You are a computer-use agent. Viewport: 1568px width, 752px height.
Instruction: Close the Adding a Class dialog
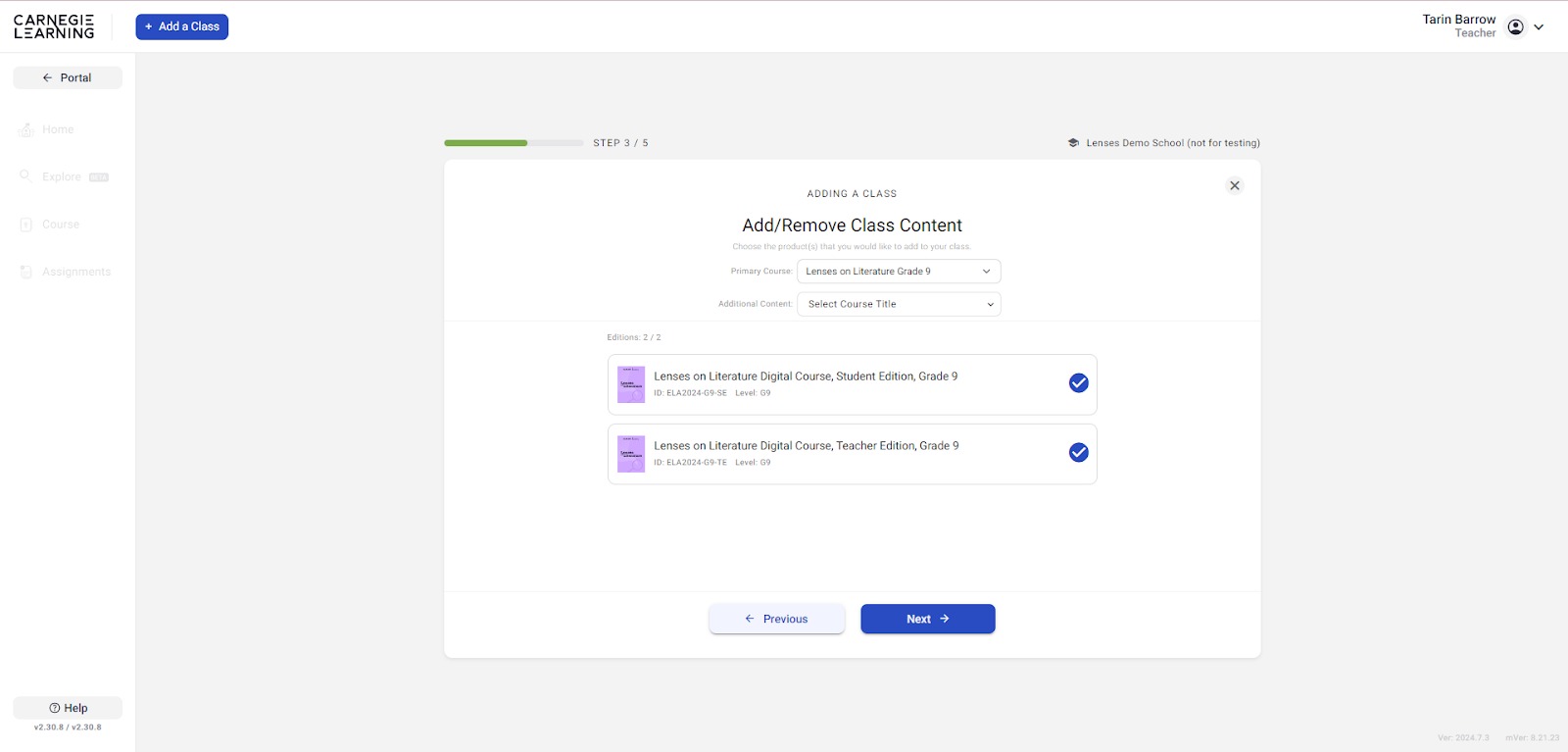[1235, 185]
